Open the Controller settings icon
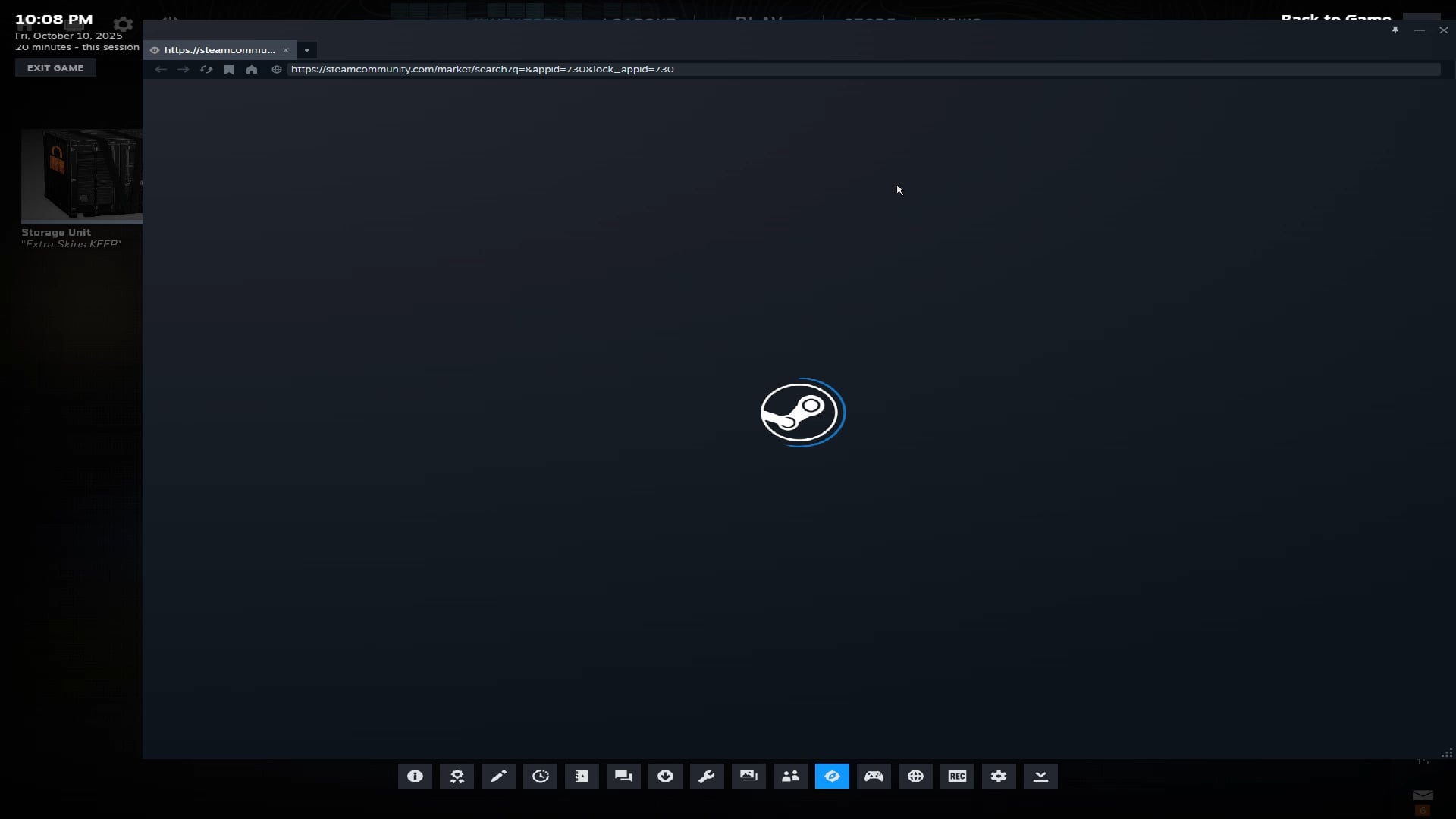This screenshot has width=1456, height=819. click(x=874, y=776)
